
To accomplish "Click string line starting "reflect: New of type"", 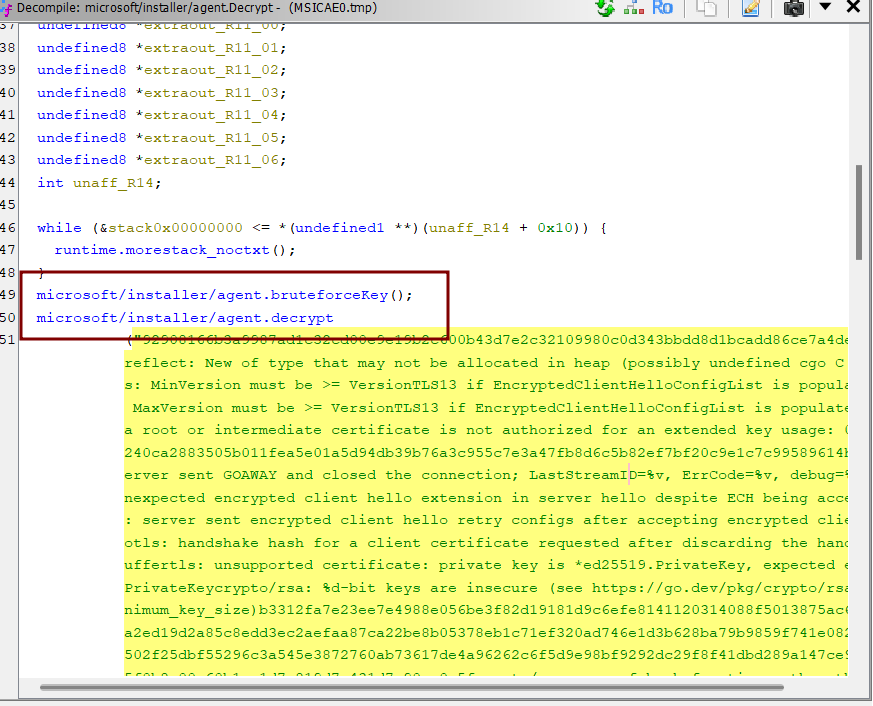I will (486, 363).
